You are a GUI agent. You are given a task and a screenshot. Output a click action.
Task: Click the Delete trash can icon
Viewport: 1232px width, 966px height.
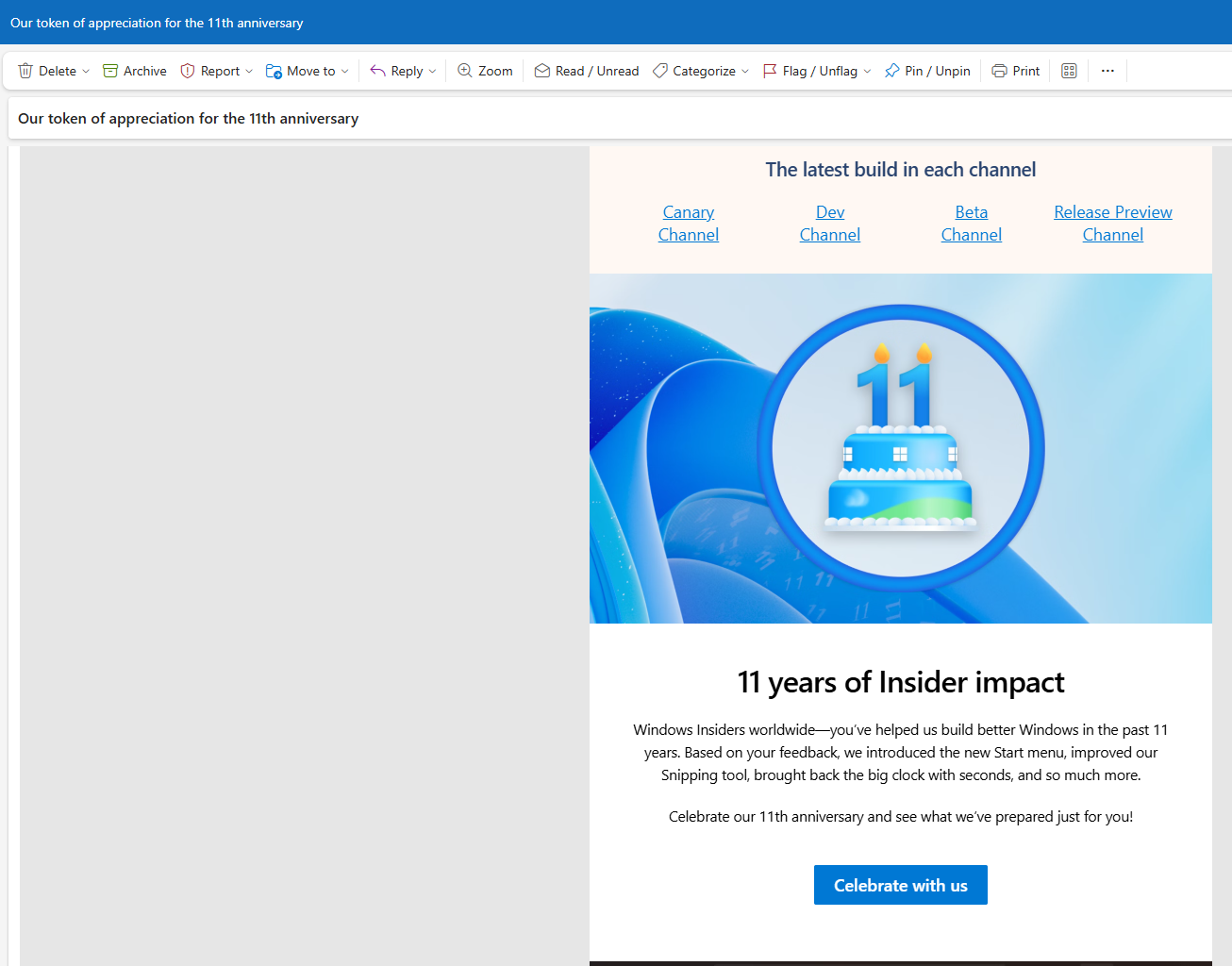(25, 71)
